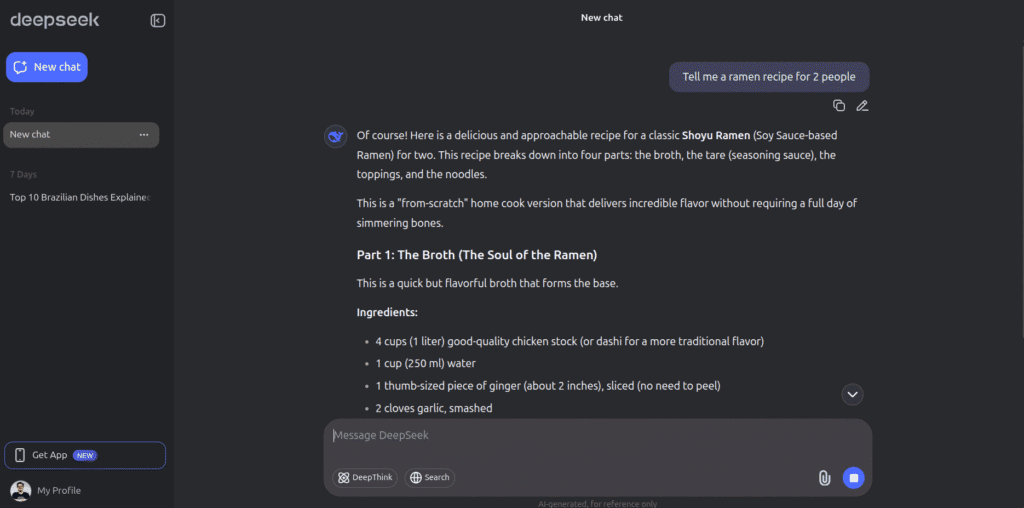Start a New chat
Viewport: 1024px width, 508px height.
(x=47, y=67)
